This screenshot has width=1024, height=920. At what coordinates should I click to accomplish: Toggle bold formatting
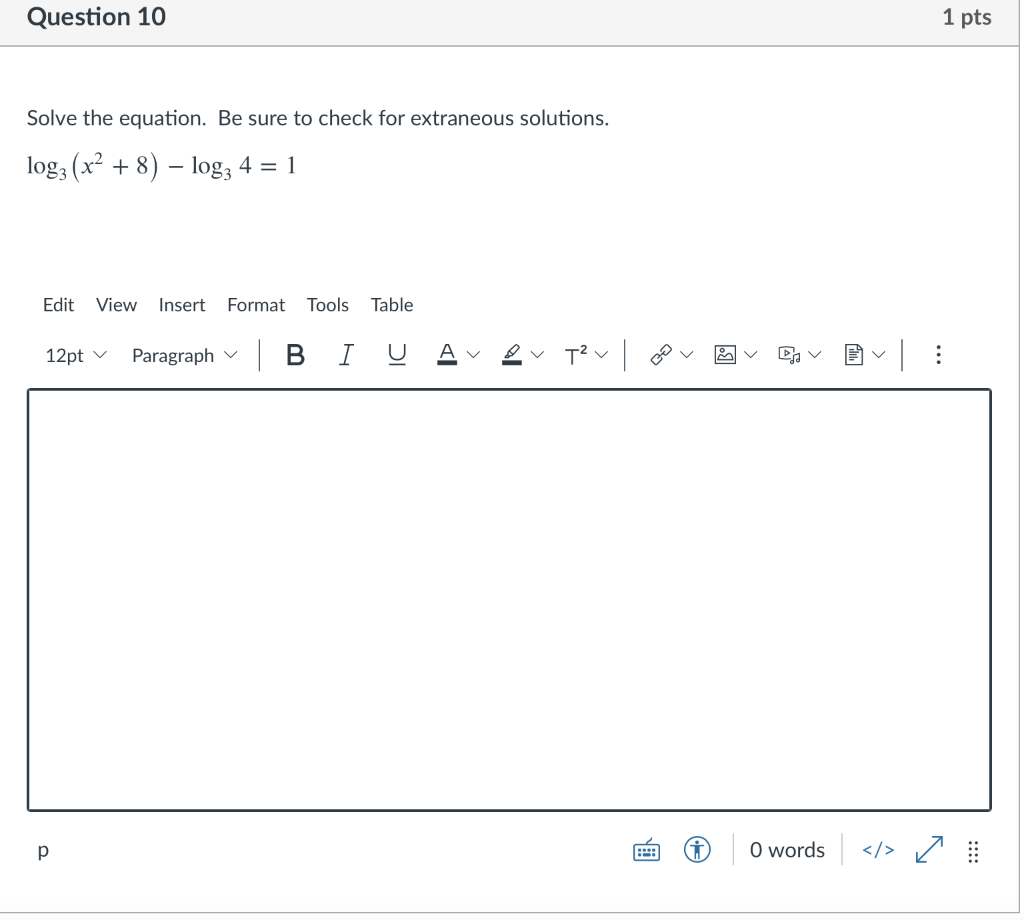295,354
